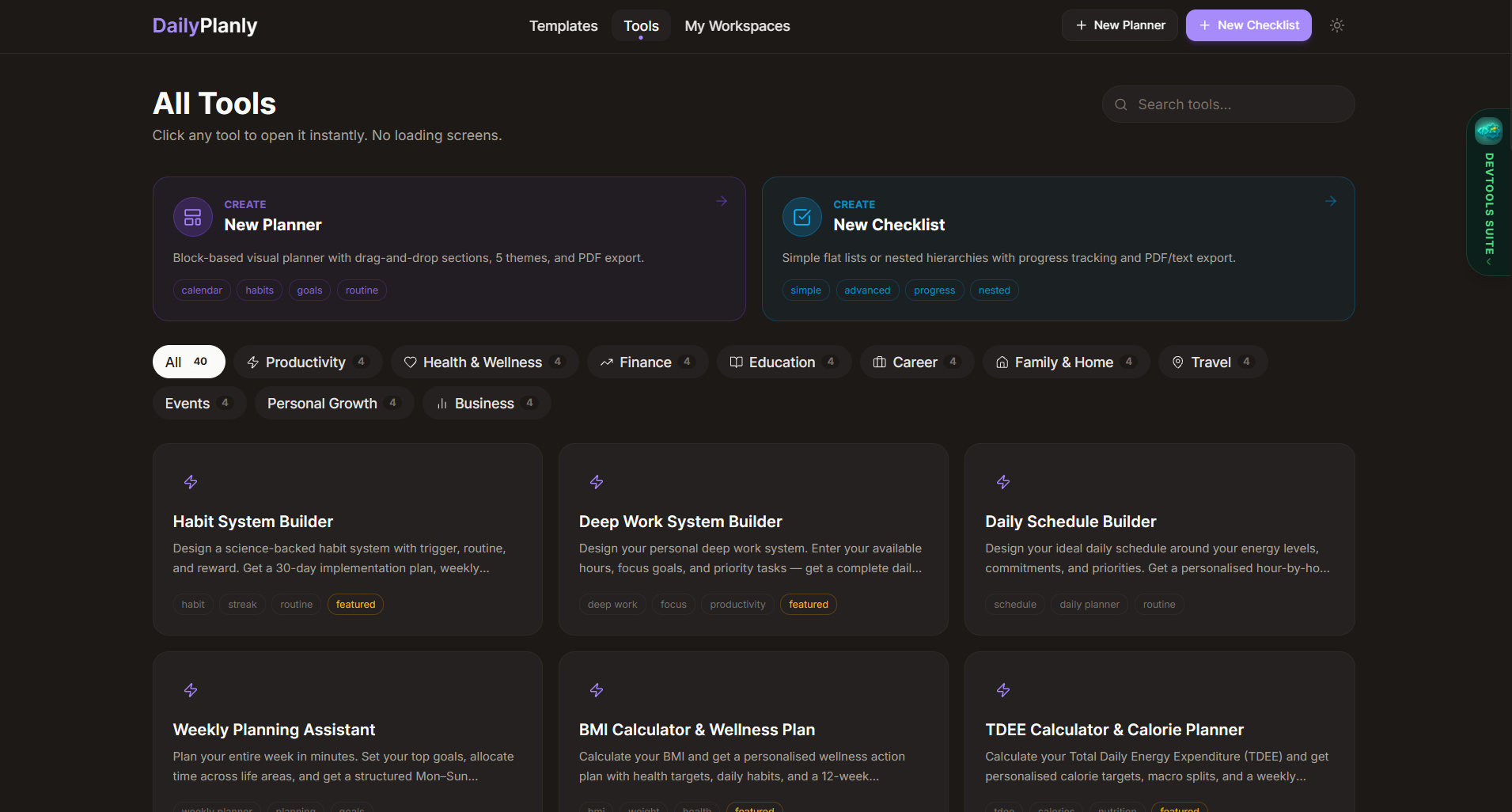1512x812 pixels.
Task: Click the New Planner header button
Action: pyautogui.click(x=1120, y=25)
